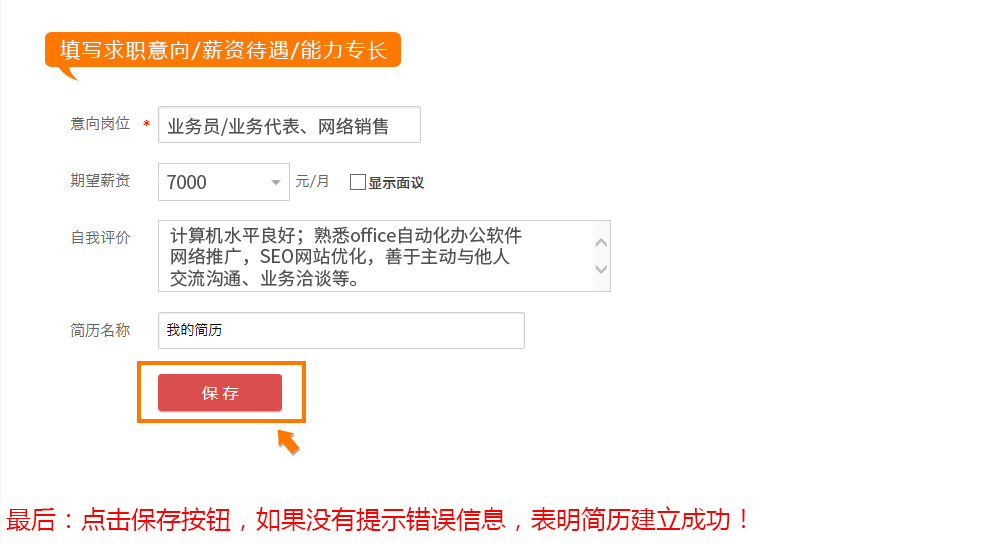Click the 7000 salary value
Screen dimensions: 981x557
point(186,182)
